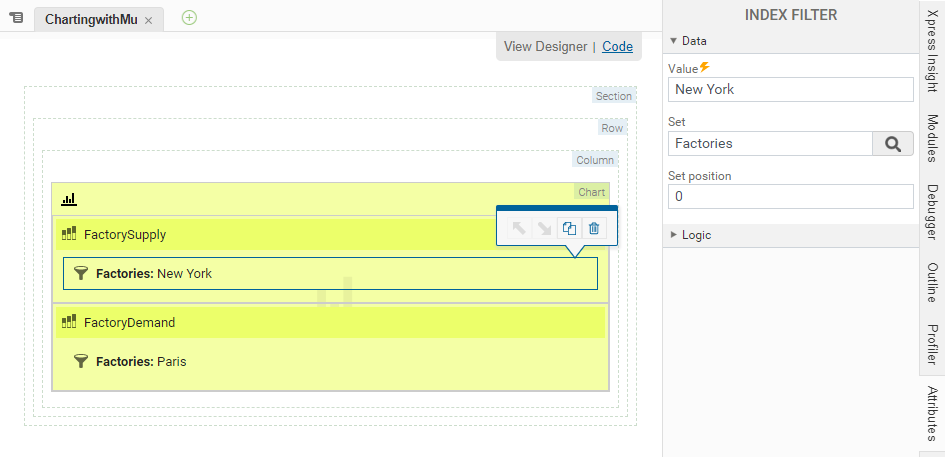Click the Set position field
Viewport: 945px width, 457px height.
click(790, 197)
